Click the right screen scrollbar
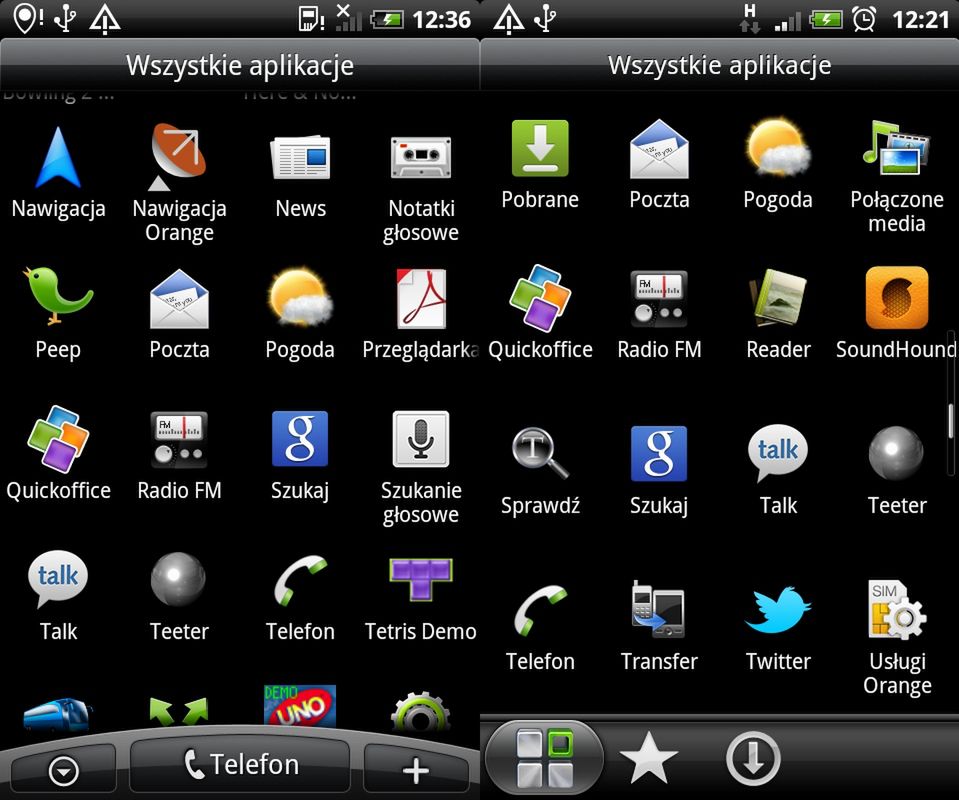 pos(950,404)
